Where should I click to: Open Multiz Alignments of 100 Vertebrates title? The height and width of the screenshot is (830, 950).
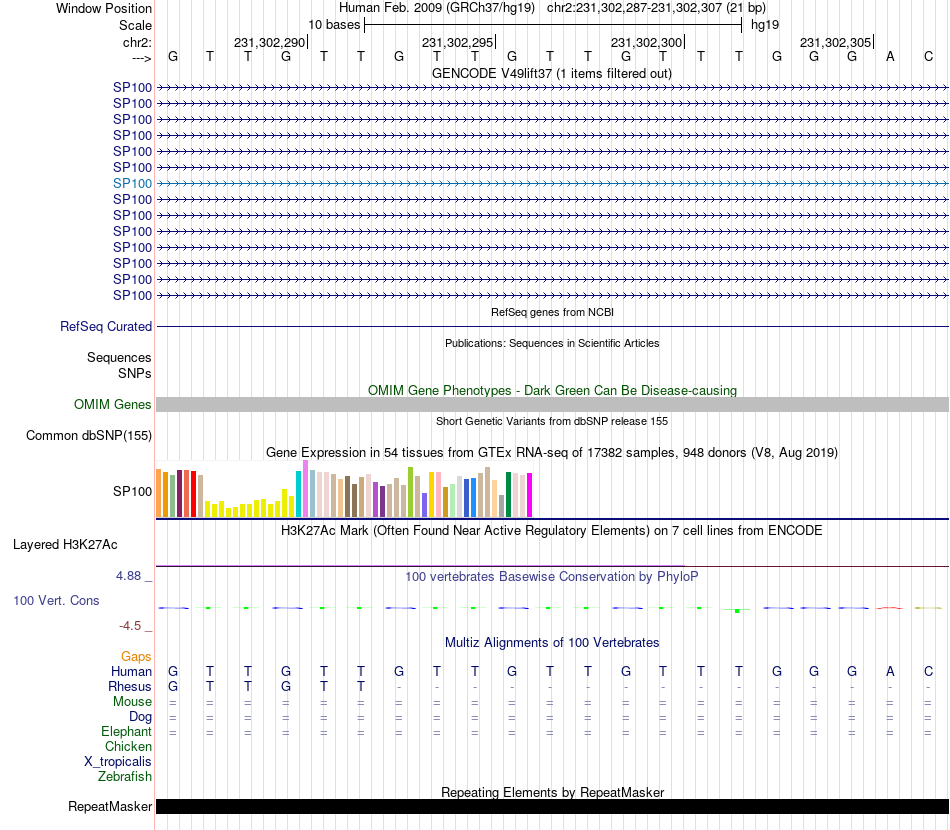[552, 643]
